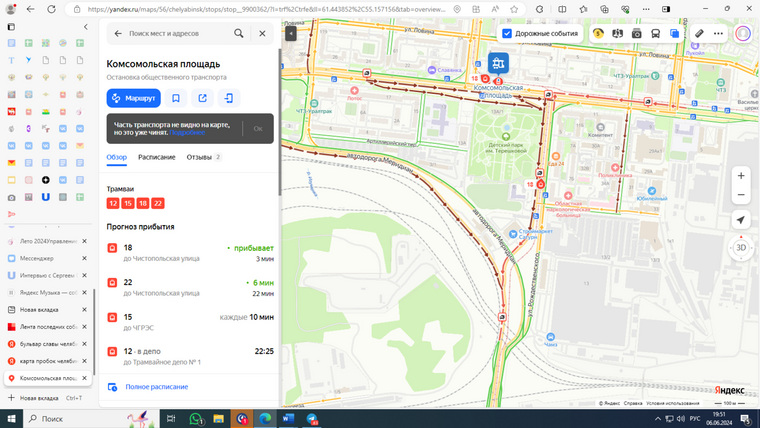
Task: Search with the magnifier icon in the search box
Action: point(238,33)
